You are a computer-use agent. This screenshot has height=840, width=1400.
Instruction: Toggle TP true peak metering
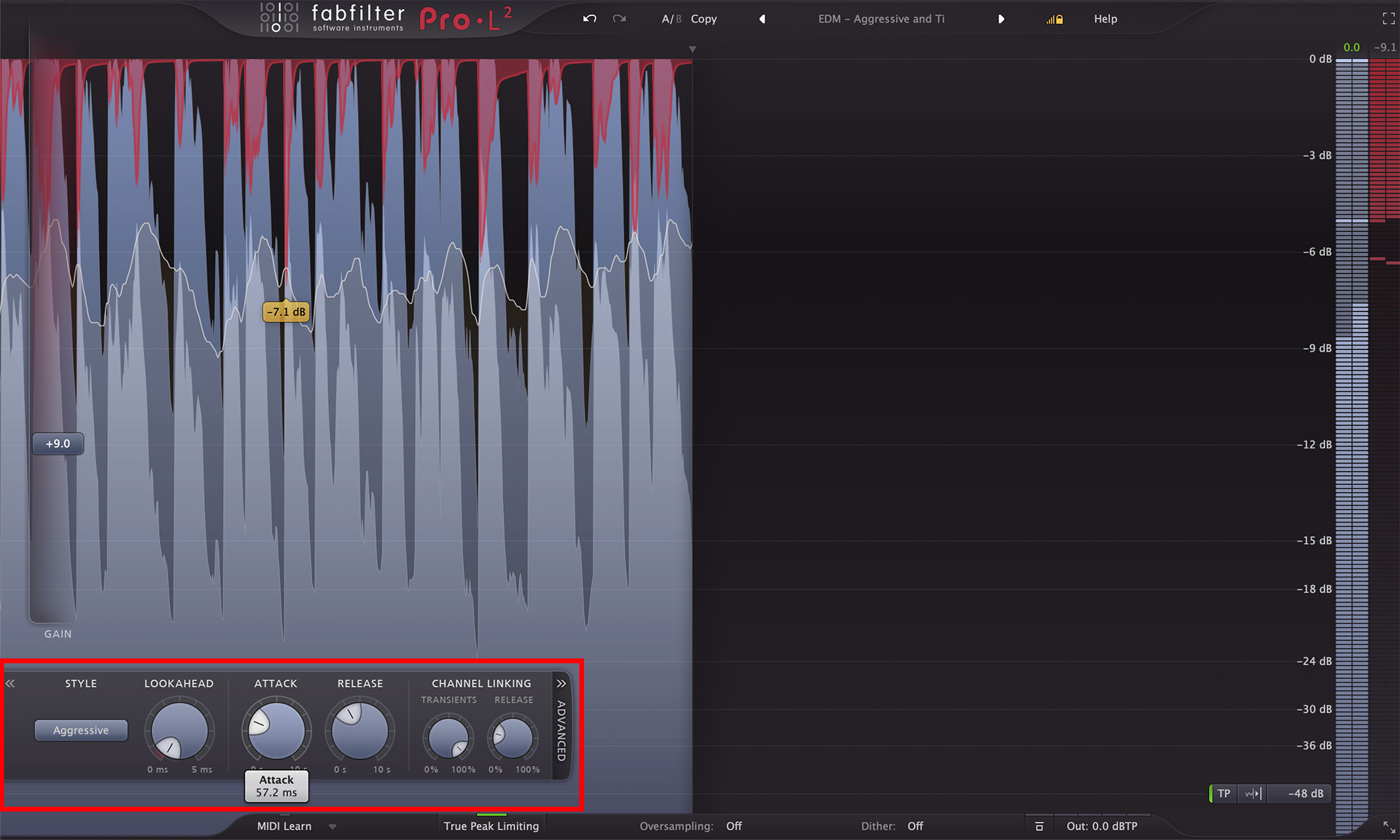1224,793
